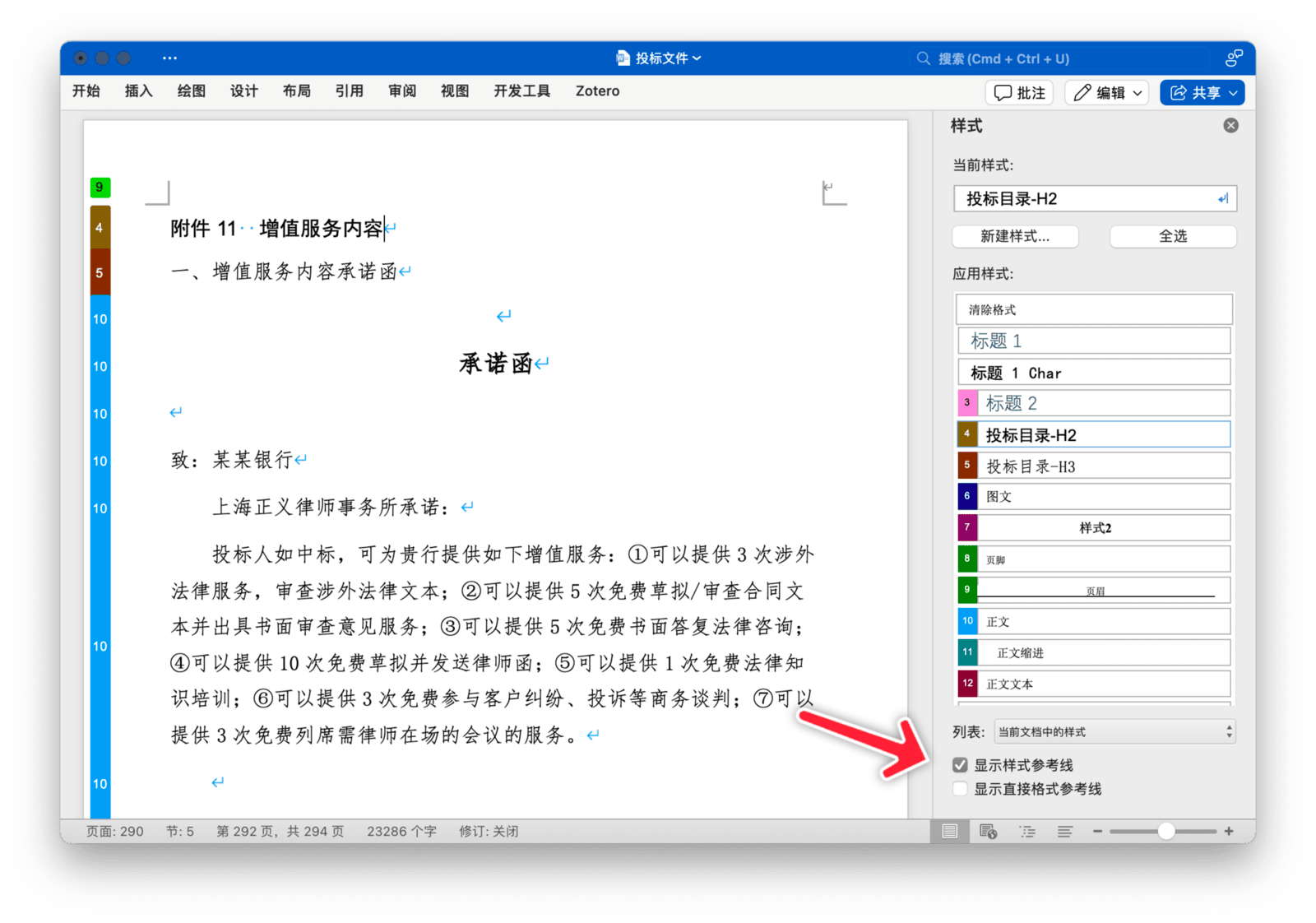This screenshot has width=1316, height=923.
Task: Apply the 图文 style
Action: (x=1103, y=496)
